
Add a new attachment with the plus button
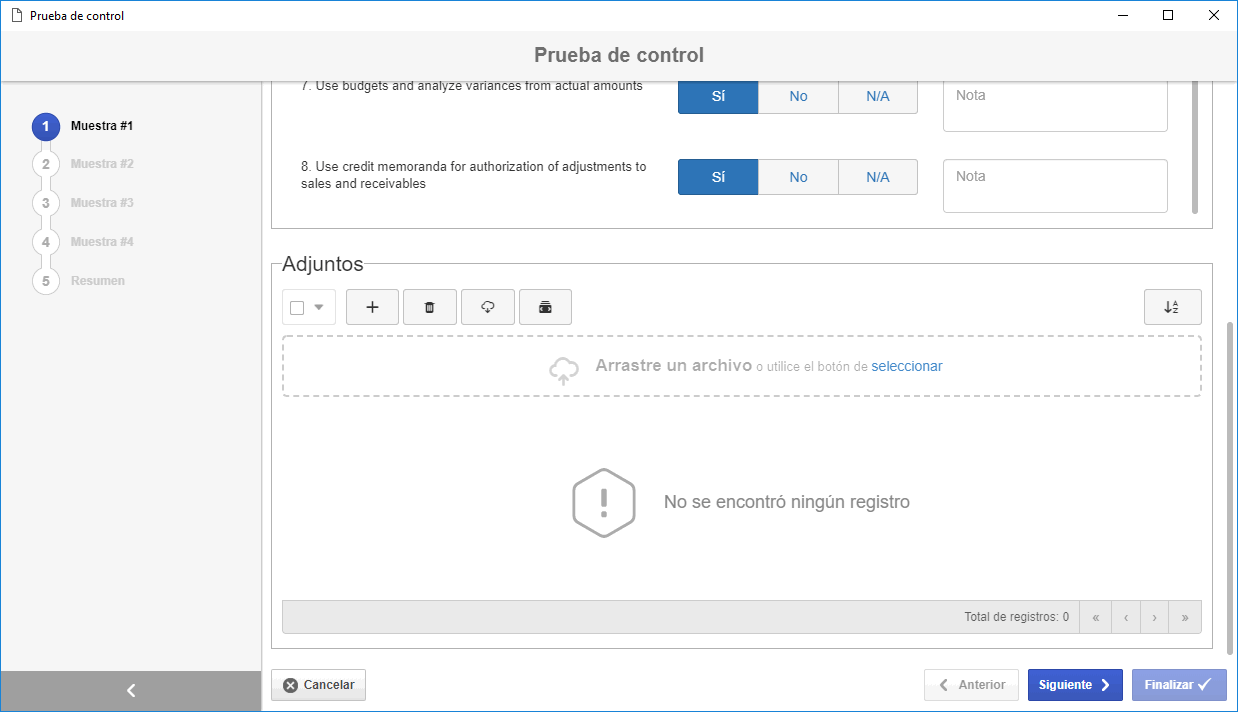pyautogui.click(x=372, y=307)
